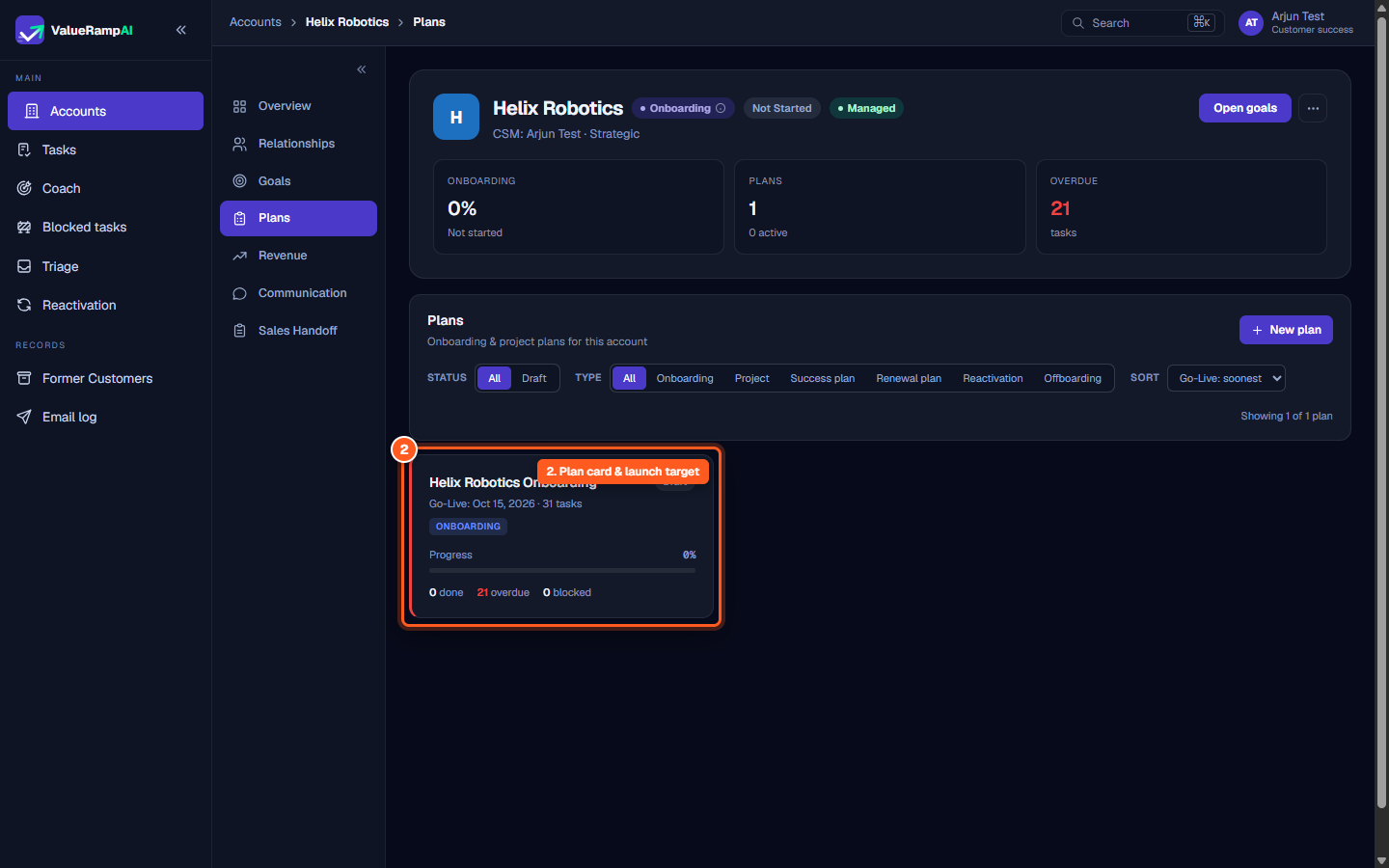Open the Go-Live: soonest sort dropdown
This screenshot has width=1389, height=868.
(1226, 378)
